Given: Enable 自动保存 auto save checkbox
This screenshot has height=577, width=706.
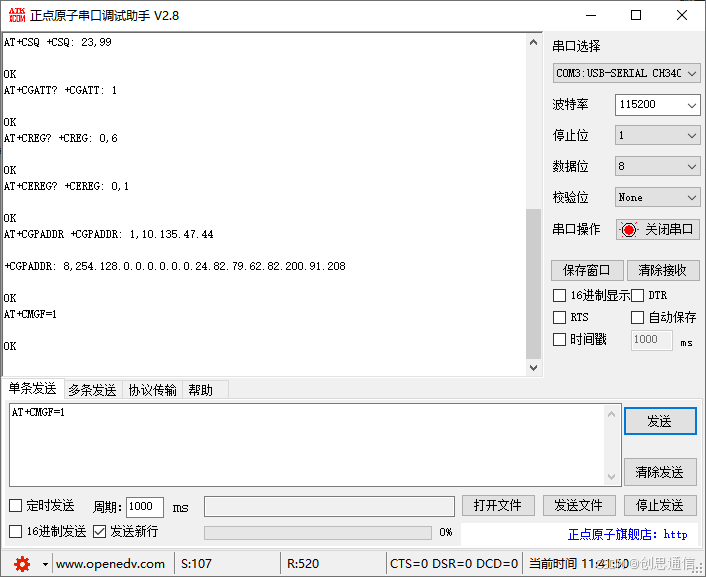Looking at the screenshot, I should coord(637,317).
